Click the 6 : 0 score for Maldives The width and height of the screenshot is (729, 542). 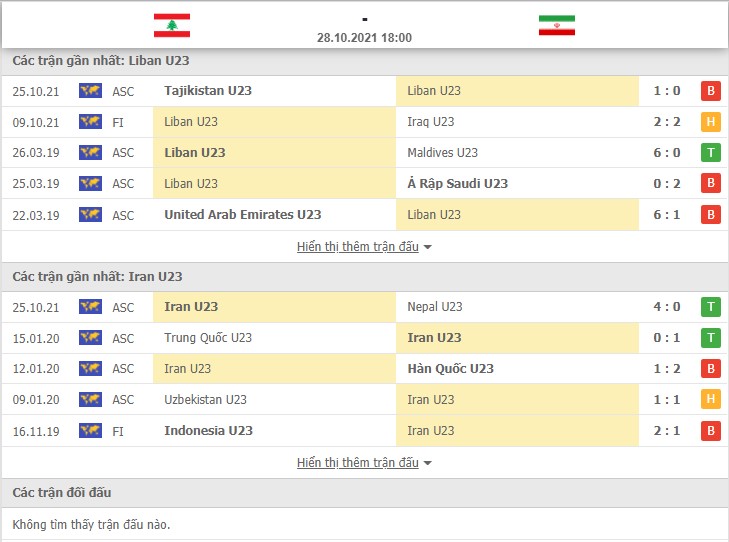pos(667,152)
